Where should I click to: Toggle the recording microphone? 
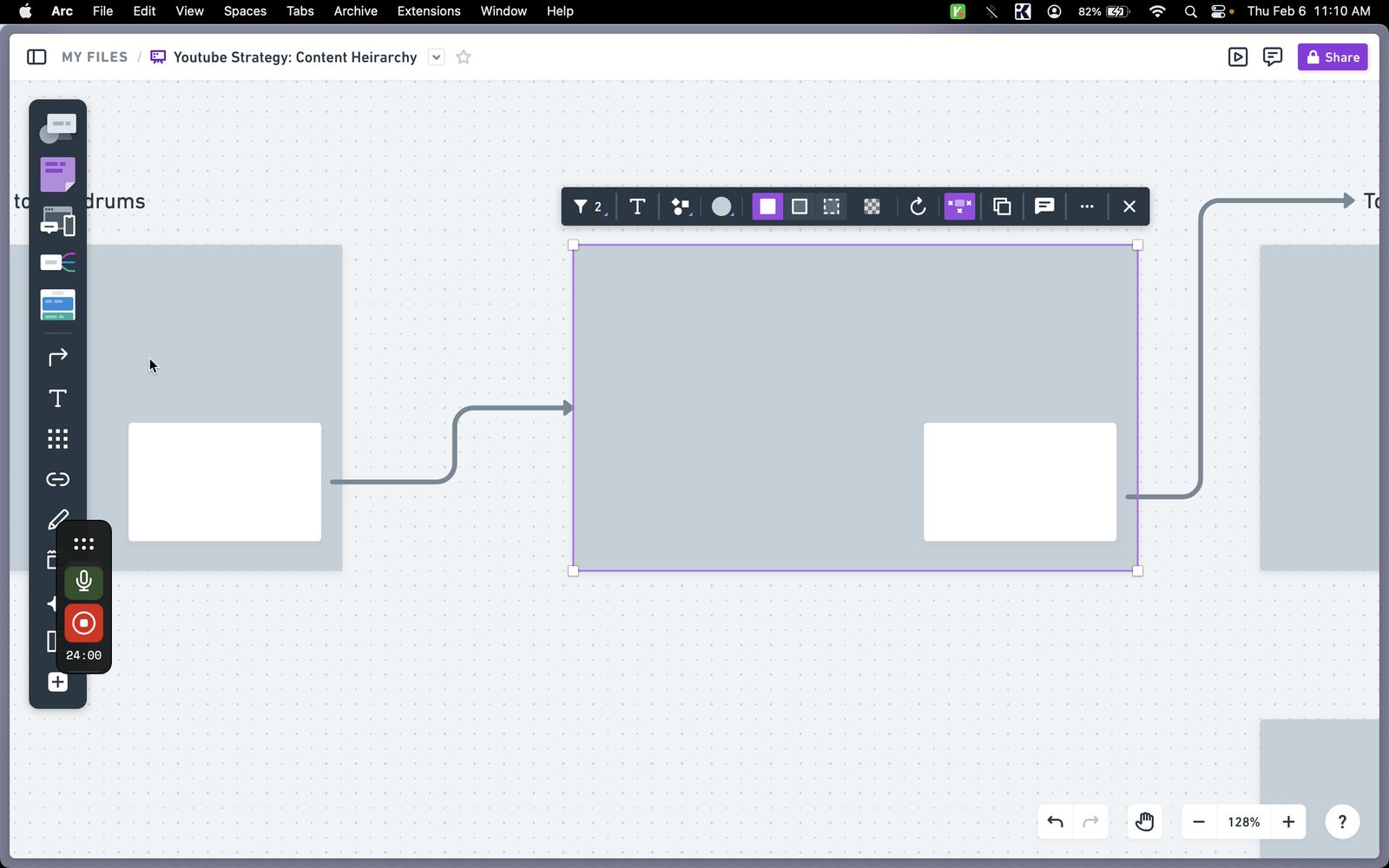click(83, 581)
